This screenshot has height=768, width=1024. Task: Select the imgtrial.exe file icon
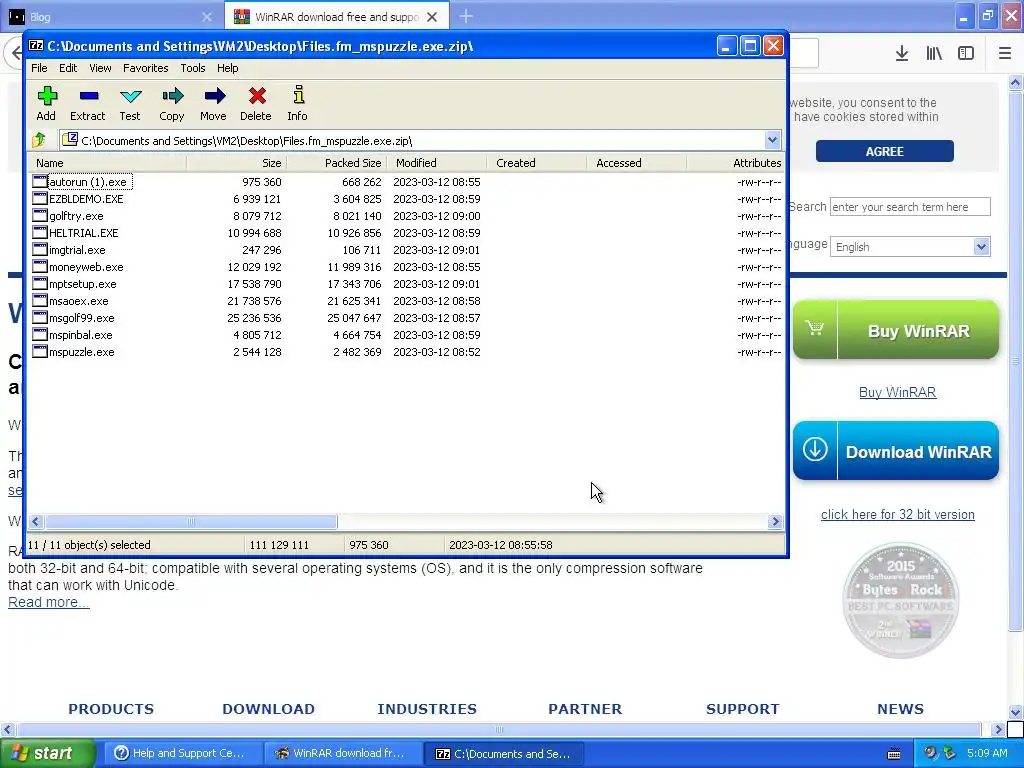point(40,249)
